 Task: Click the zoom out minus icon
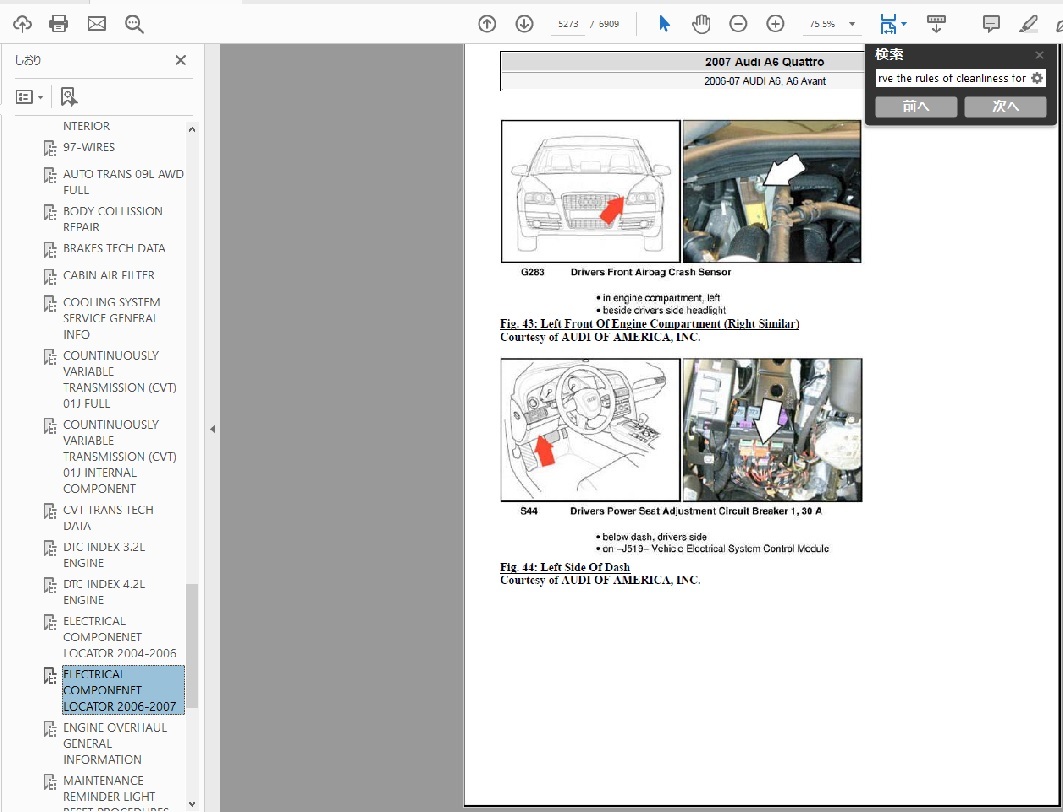[738, 24]
